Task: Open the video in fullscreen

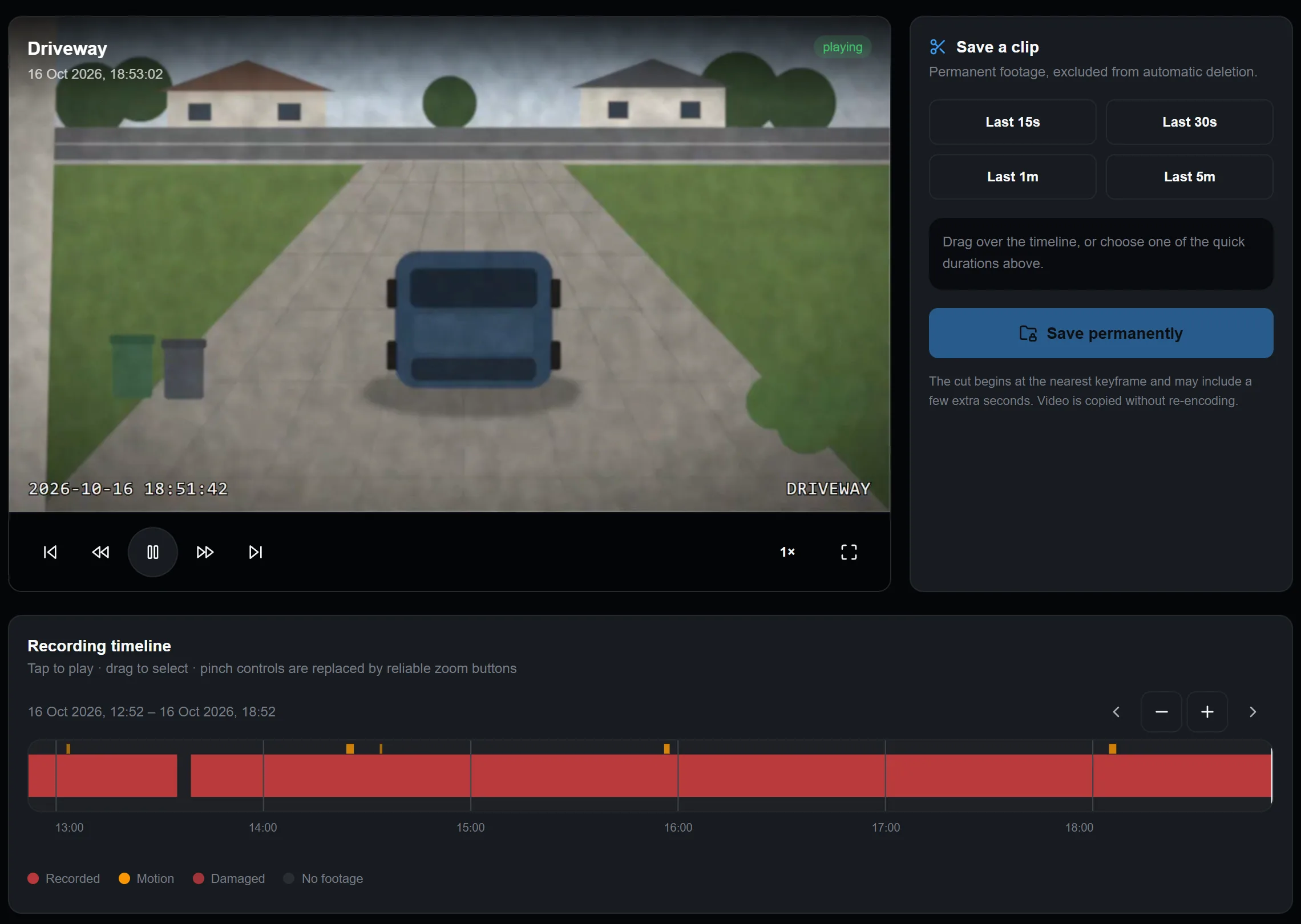Action: 849,552
